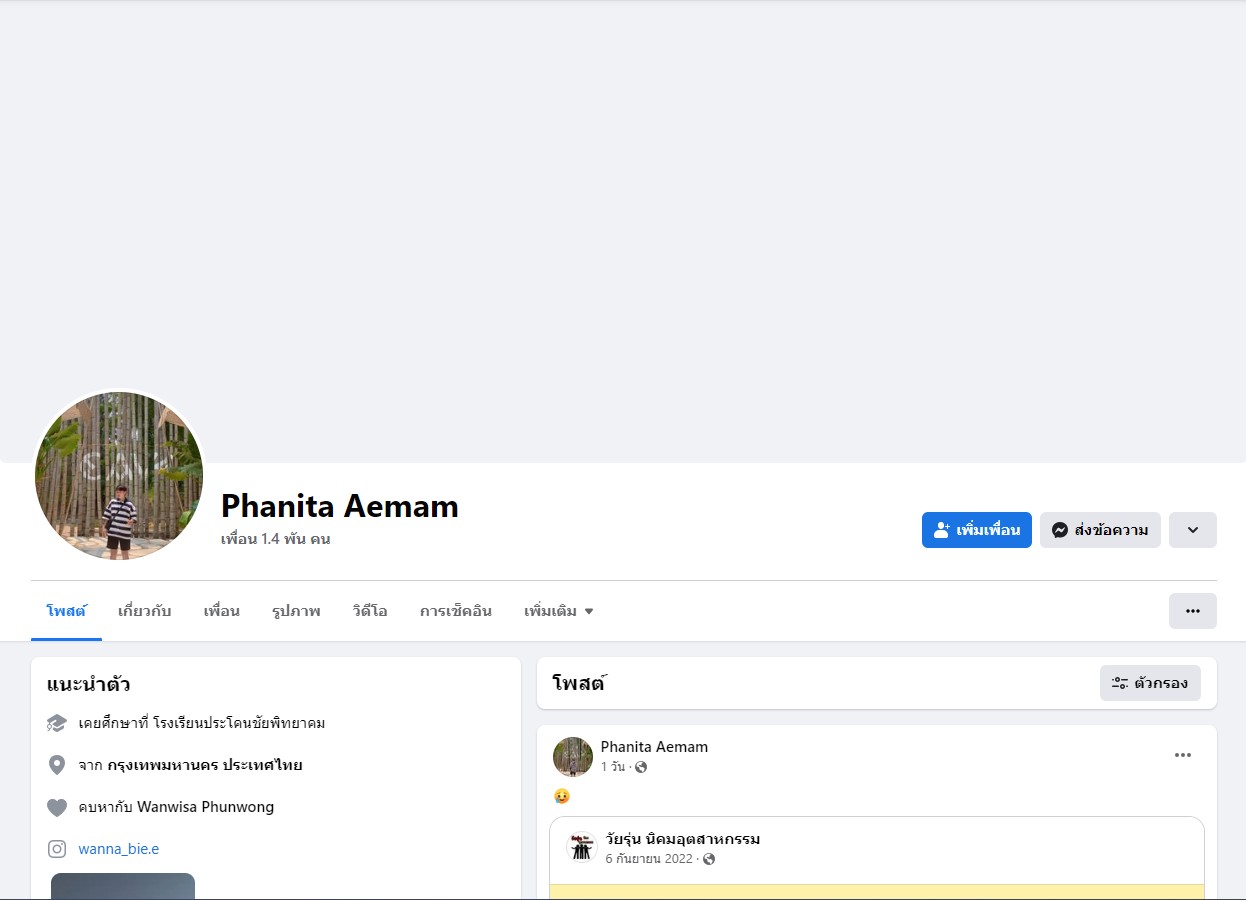Open relationship link Wanwisa Phunwong
The width and height of the screenshot is (1246, 900).
[205, 807]
